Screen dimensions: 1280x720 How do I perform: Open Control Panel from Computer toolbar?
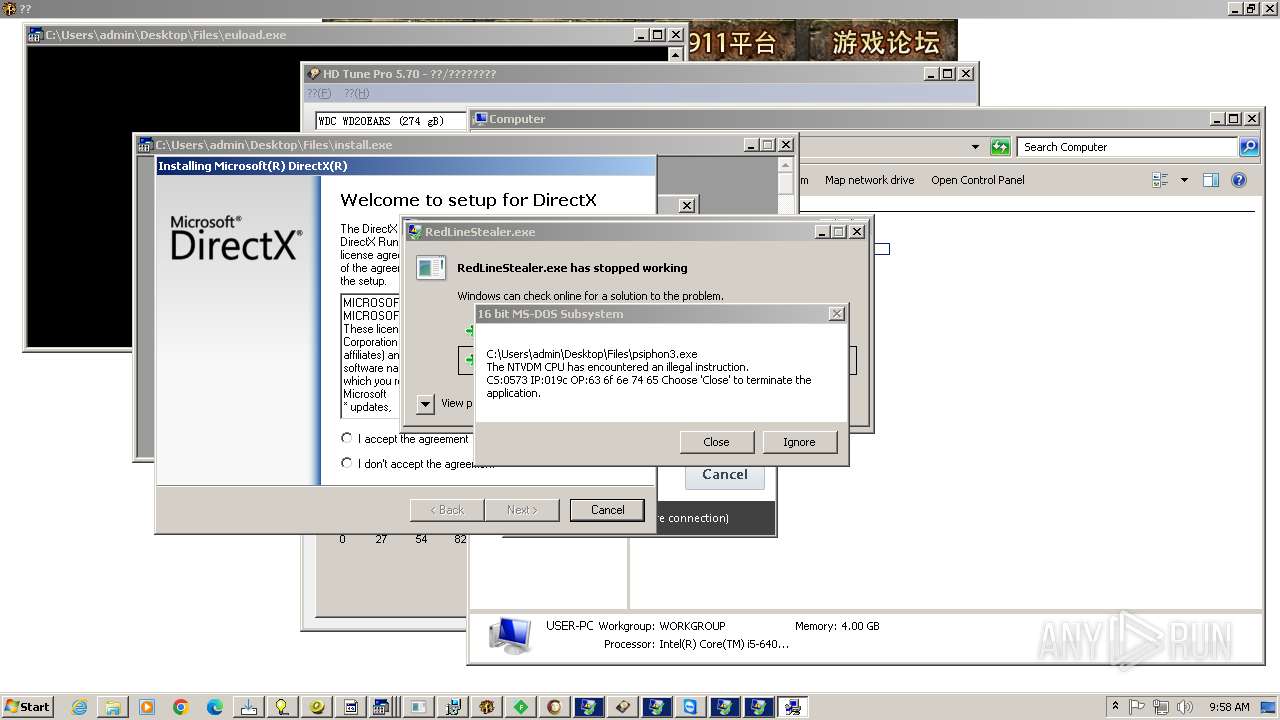(x=978, y=180)
